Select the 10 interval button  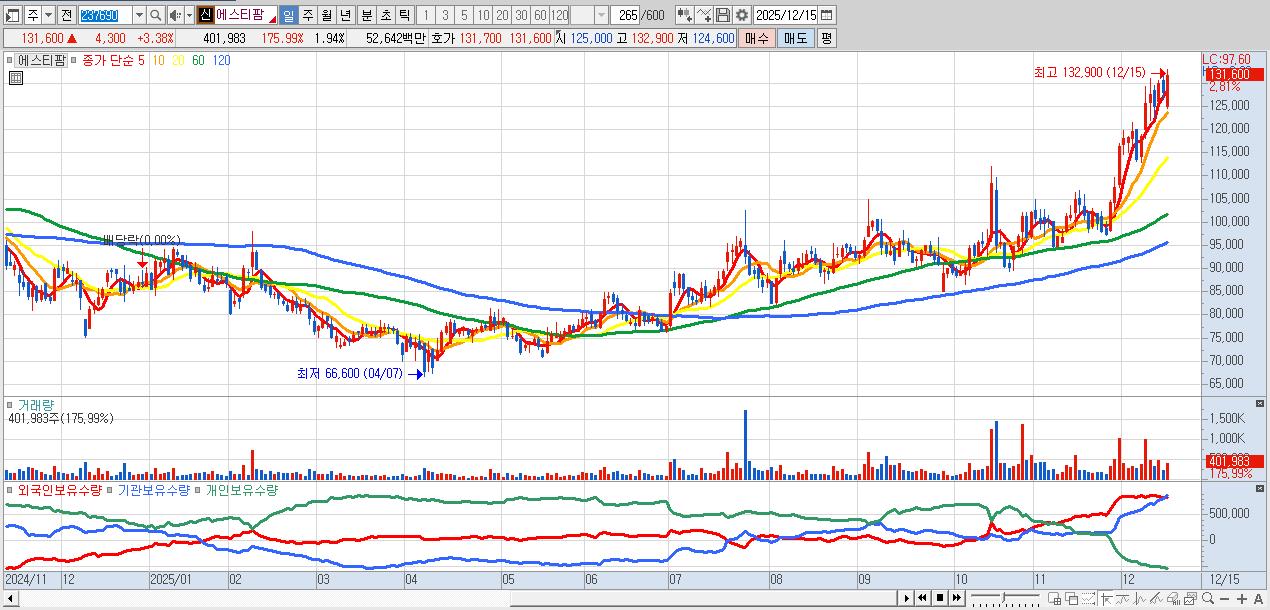click(483, 15)
